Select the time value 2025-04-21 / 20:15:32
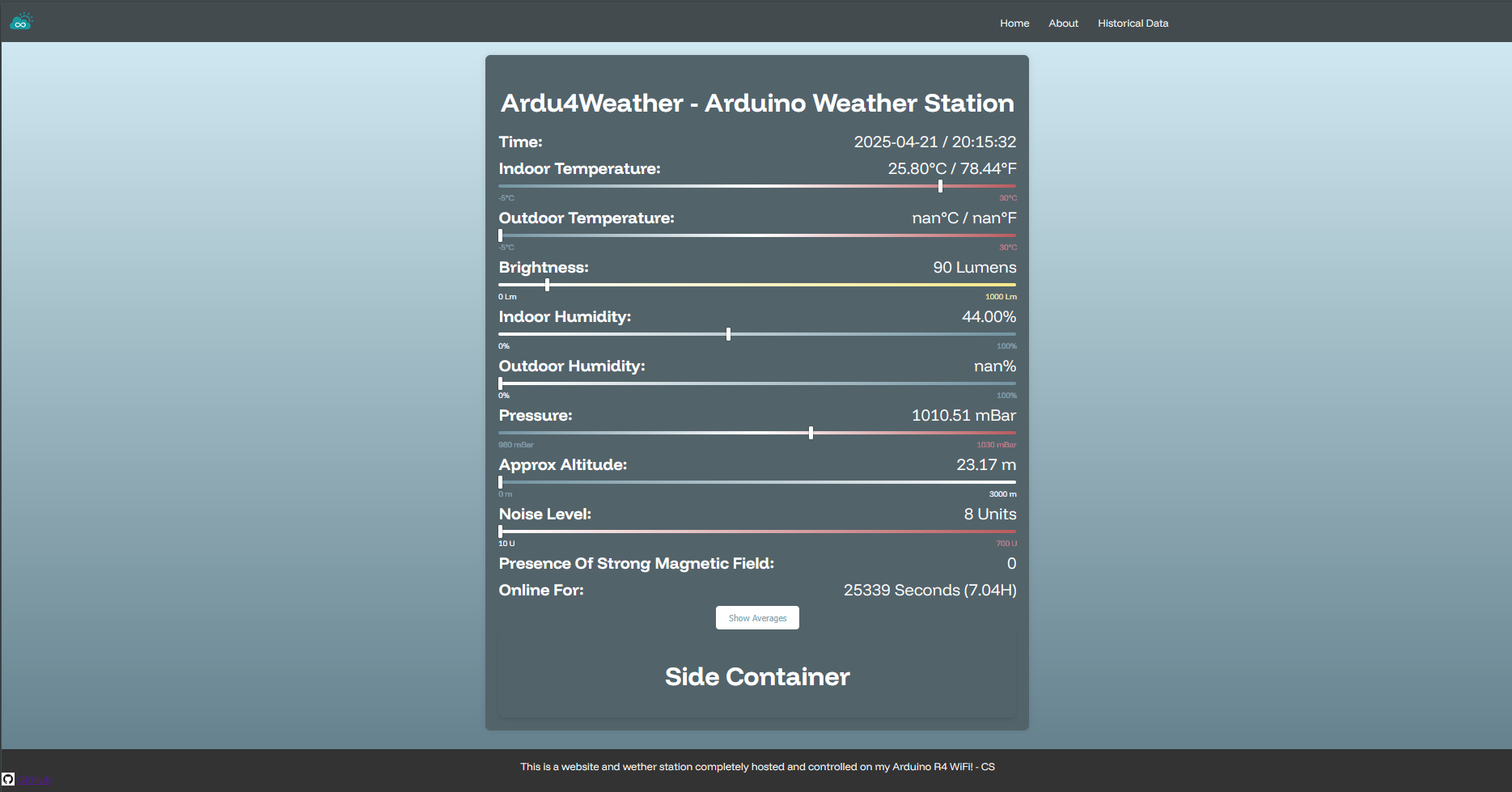1512x792 pixels. (935, 142)
